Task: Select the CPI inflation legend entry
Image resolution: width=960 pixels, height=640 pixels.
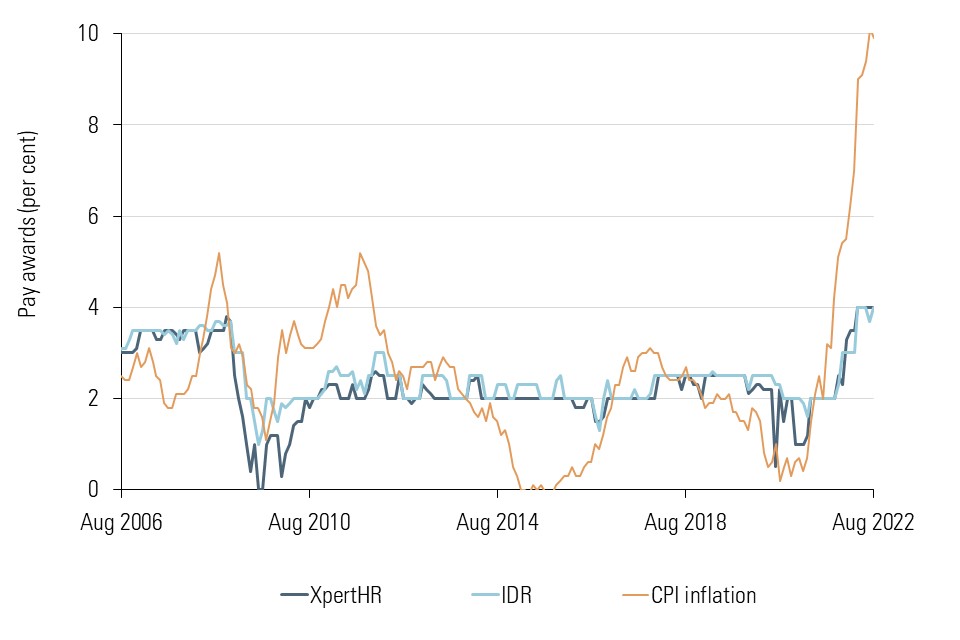Action: pyautogui.click(x=689, y=595)
